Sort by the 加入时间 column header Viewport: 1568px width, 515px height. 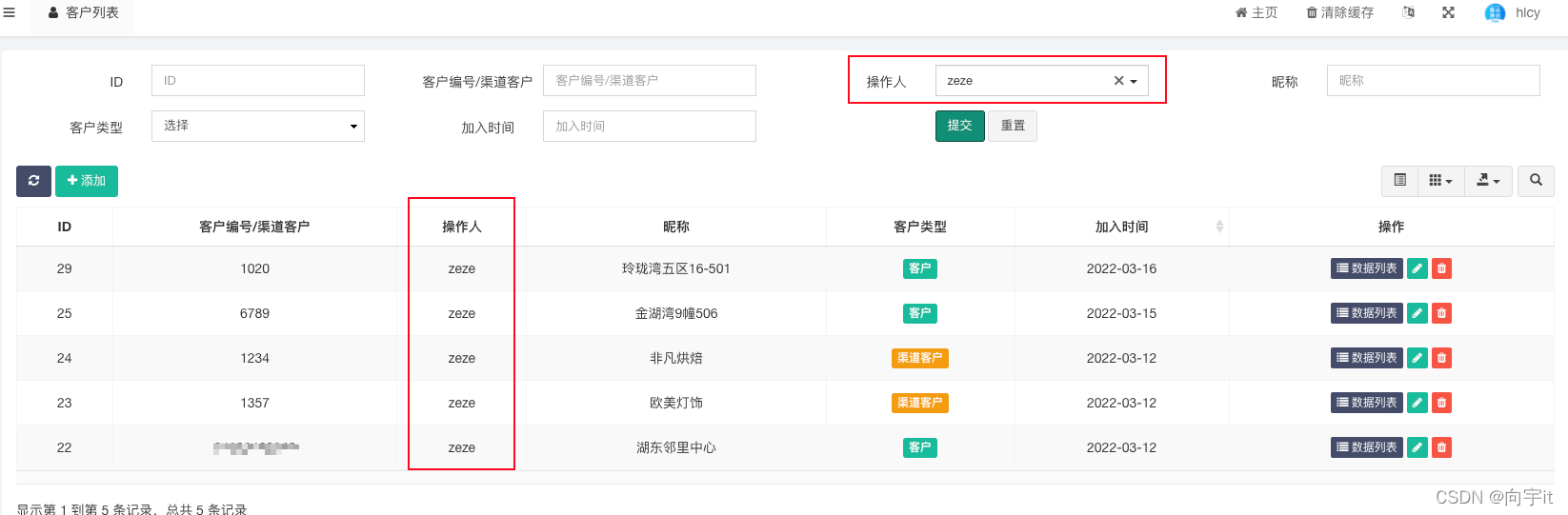(1121, 227)
